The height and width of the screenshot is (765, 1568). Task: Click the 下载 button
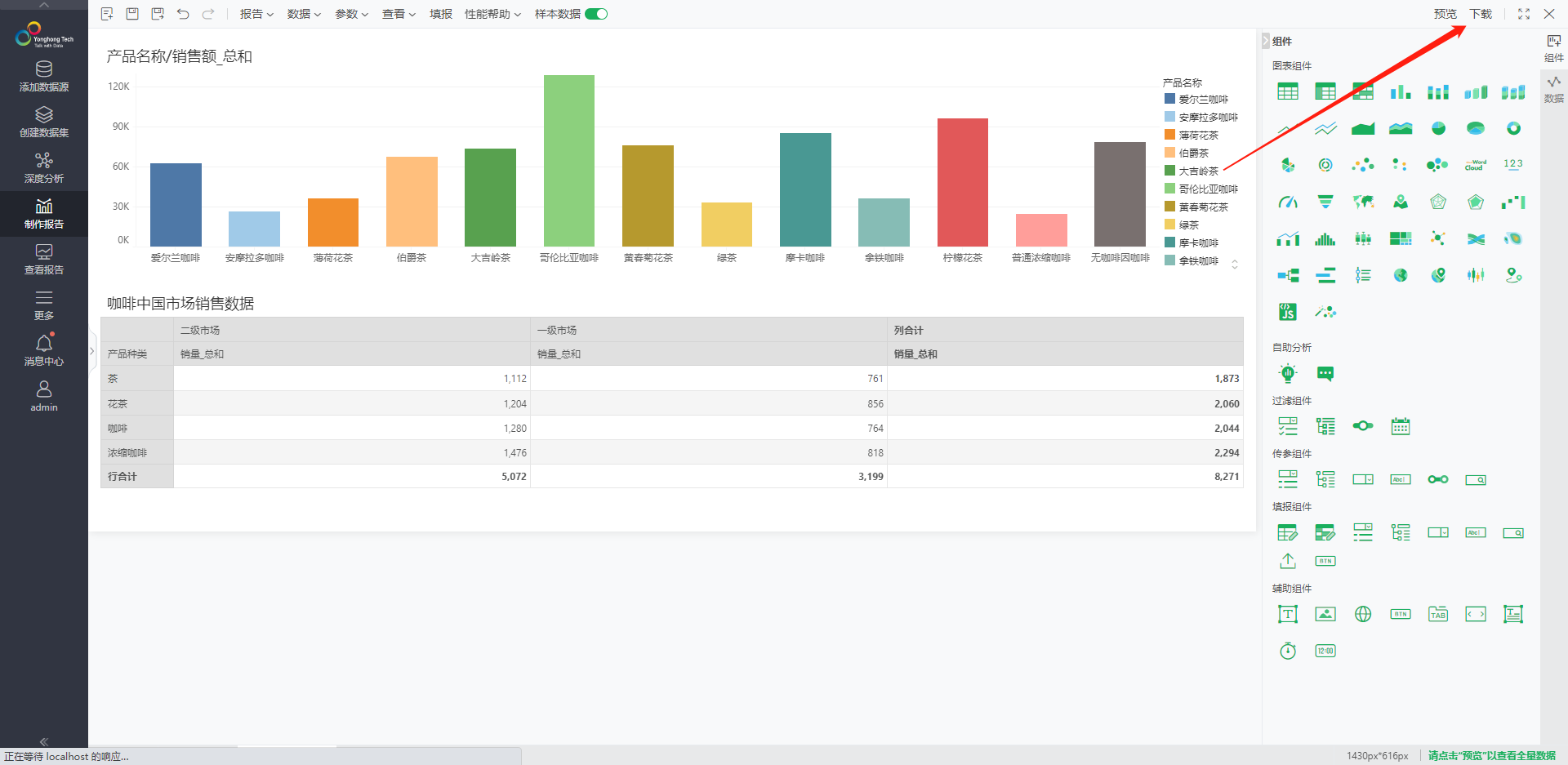point(1481,14)
